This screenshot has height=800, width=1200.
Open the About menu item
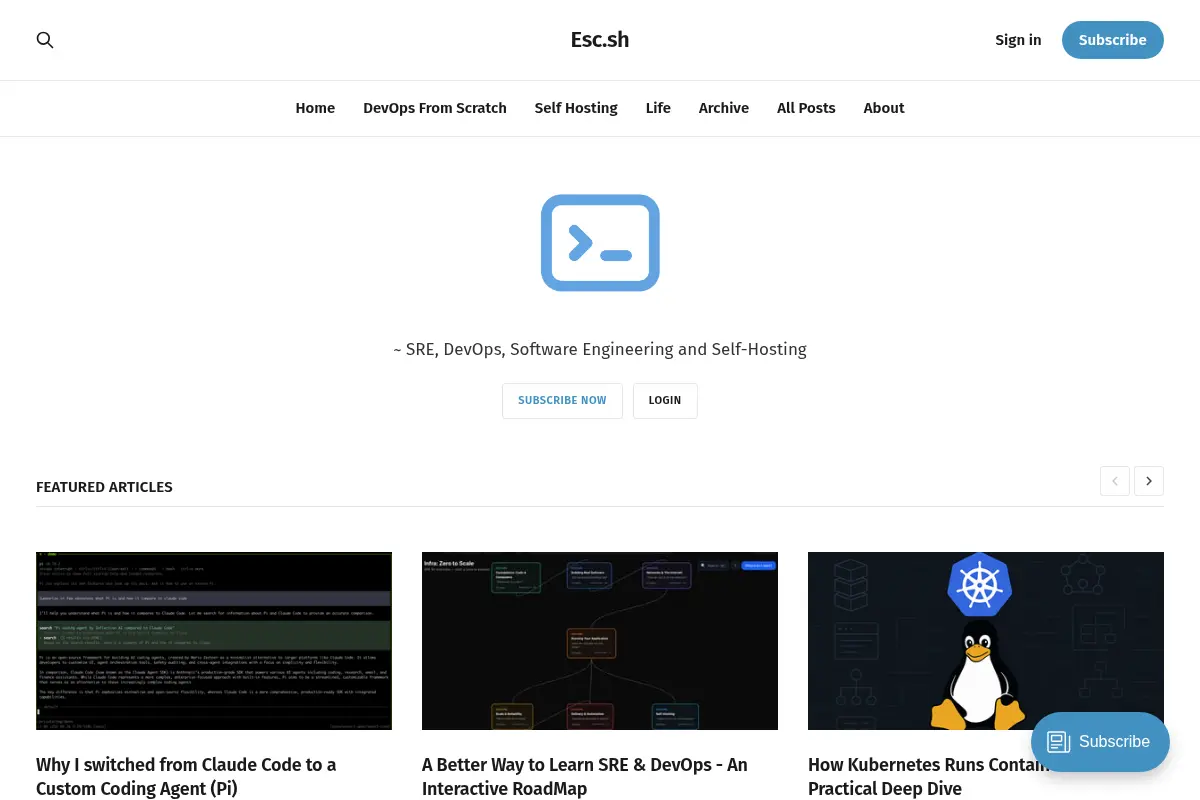click(x=884, y=108)
